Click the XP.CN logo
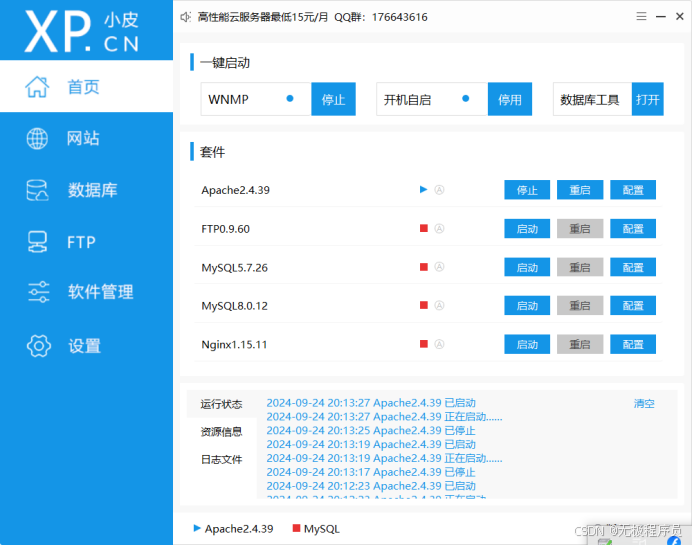 click(82, 31)
